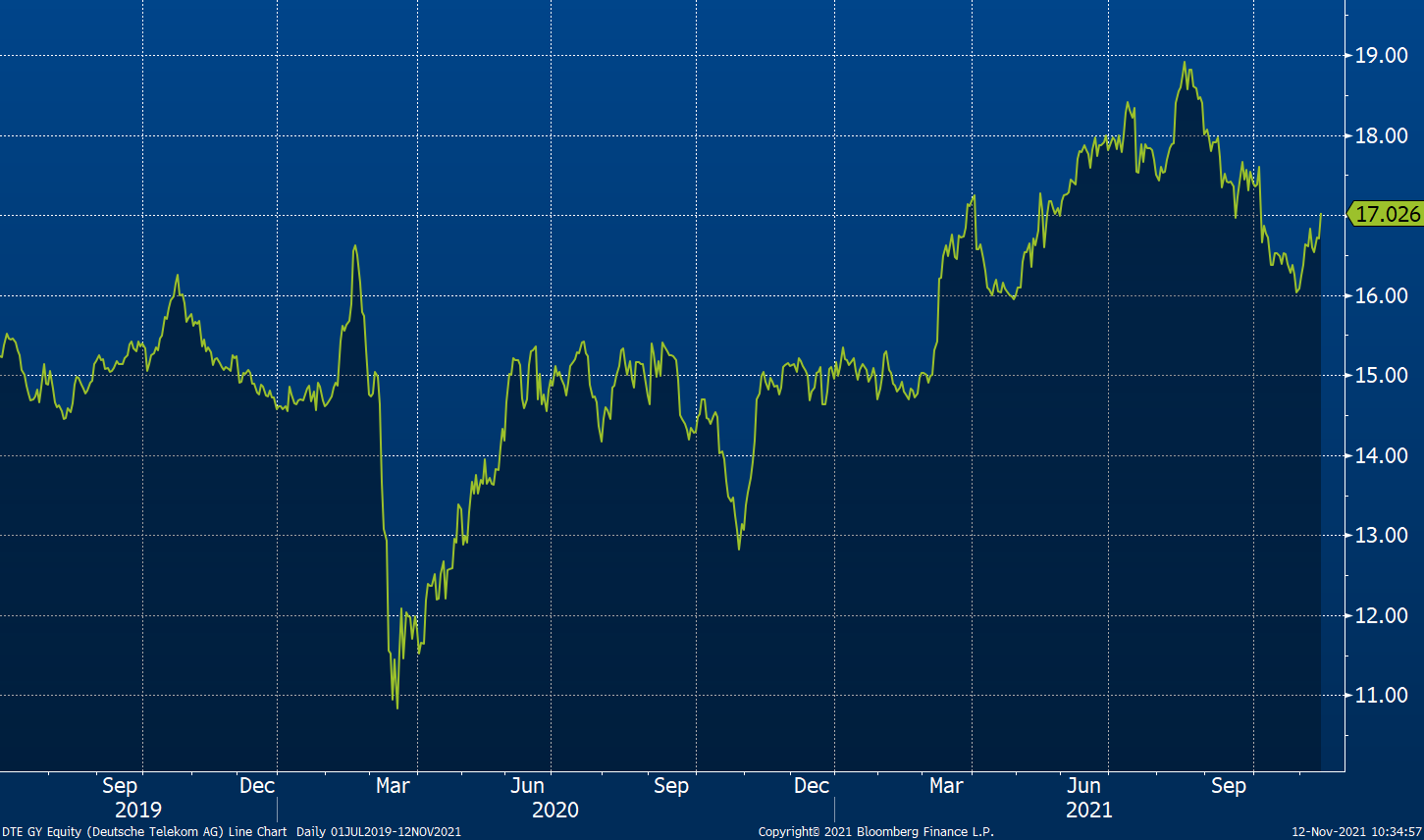The width and height of the screenshot is (1424, 840).
Task: Click the Sep label right of 2020
Action: pyautogui.click(x=671, y=786)
